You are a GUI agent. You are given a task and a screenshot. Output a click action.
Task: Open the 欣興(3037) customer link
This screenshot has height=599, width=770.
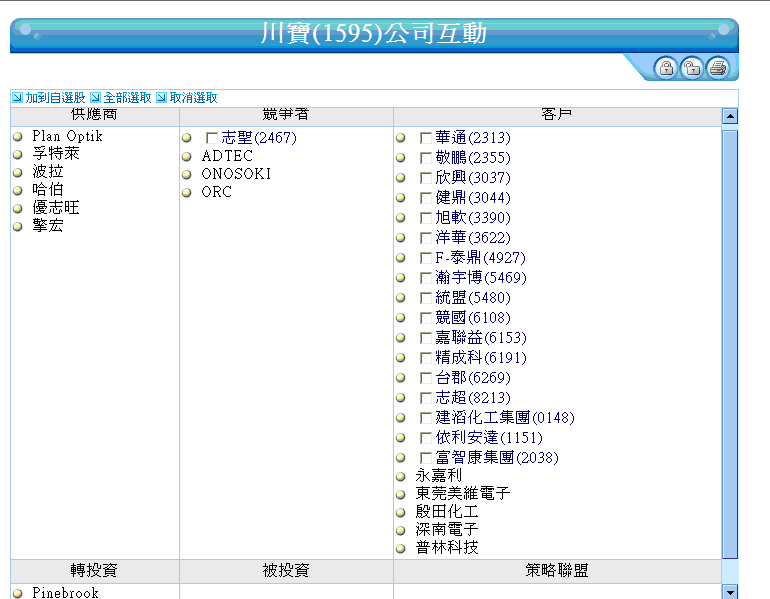(473, 178)
